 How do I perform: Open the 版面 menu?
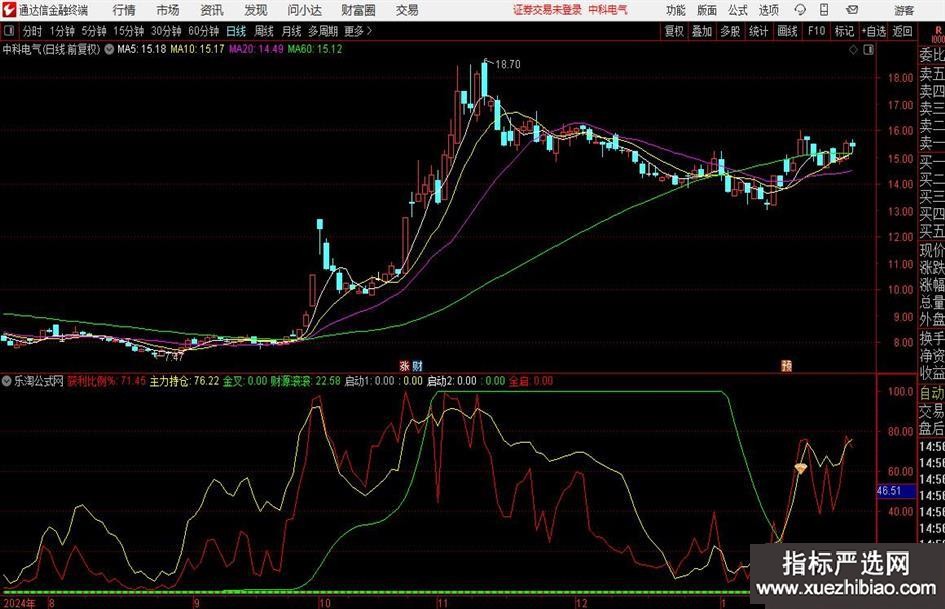coord(707,10)
